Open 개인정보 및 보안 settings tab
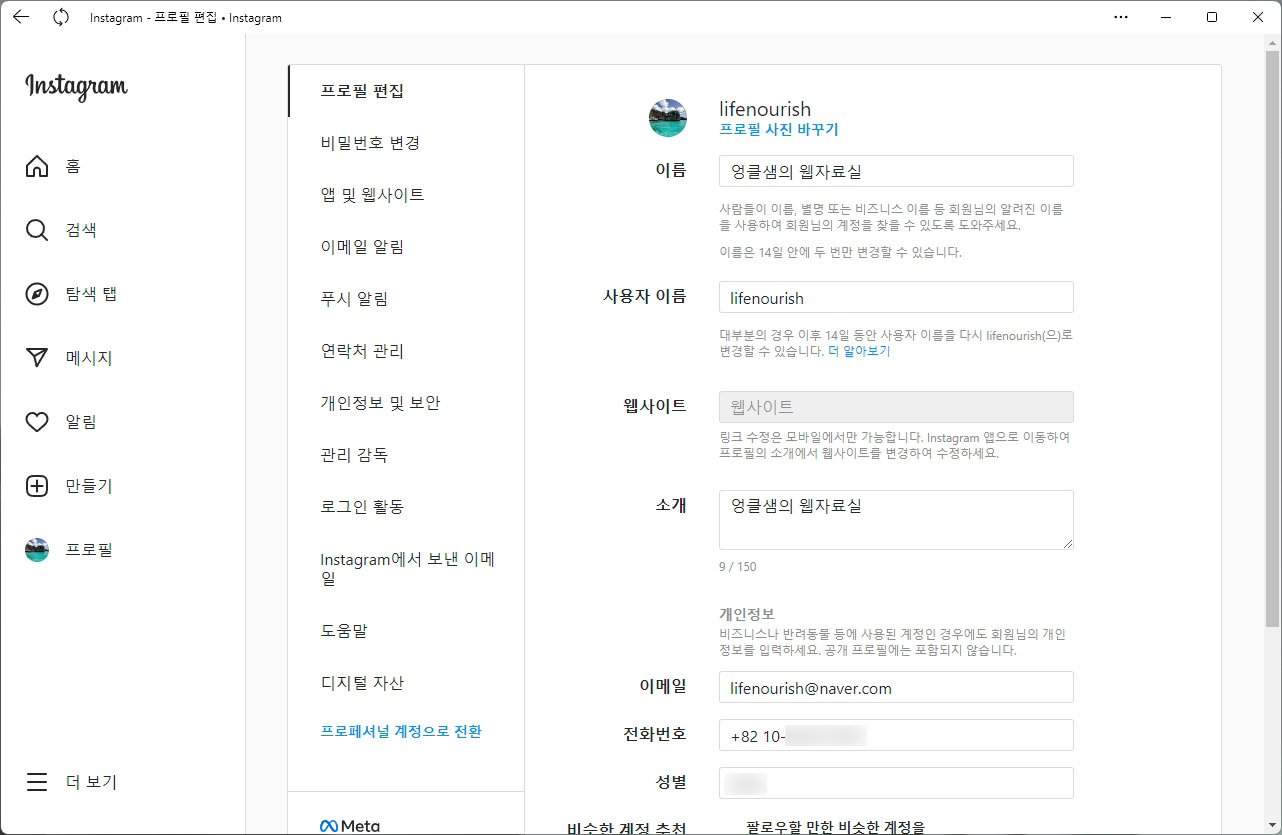Viewport: 1282px width, 835px height. pyautogui.click(x=406, y=403)
